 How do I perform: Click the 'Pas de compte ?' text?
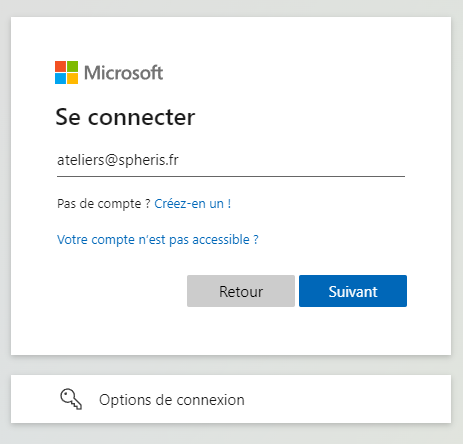click(x=104, y=204)
